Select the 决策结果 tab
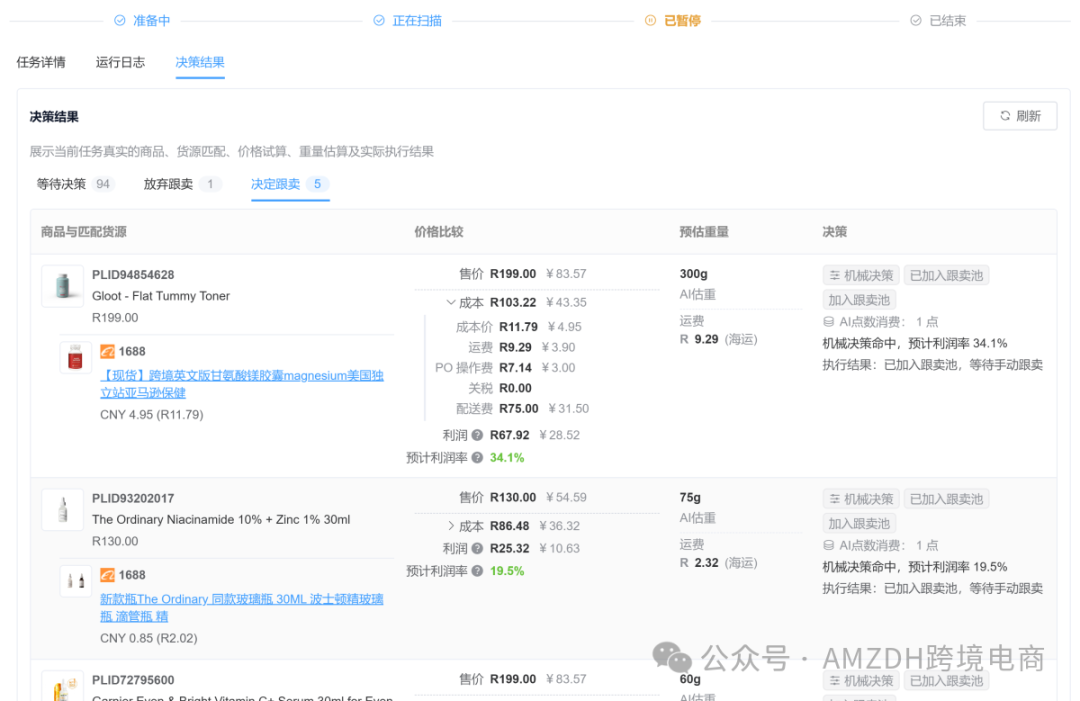1080x701 pixels. coord(200,62)
